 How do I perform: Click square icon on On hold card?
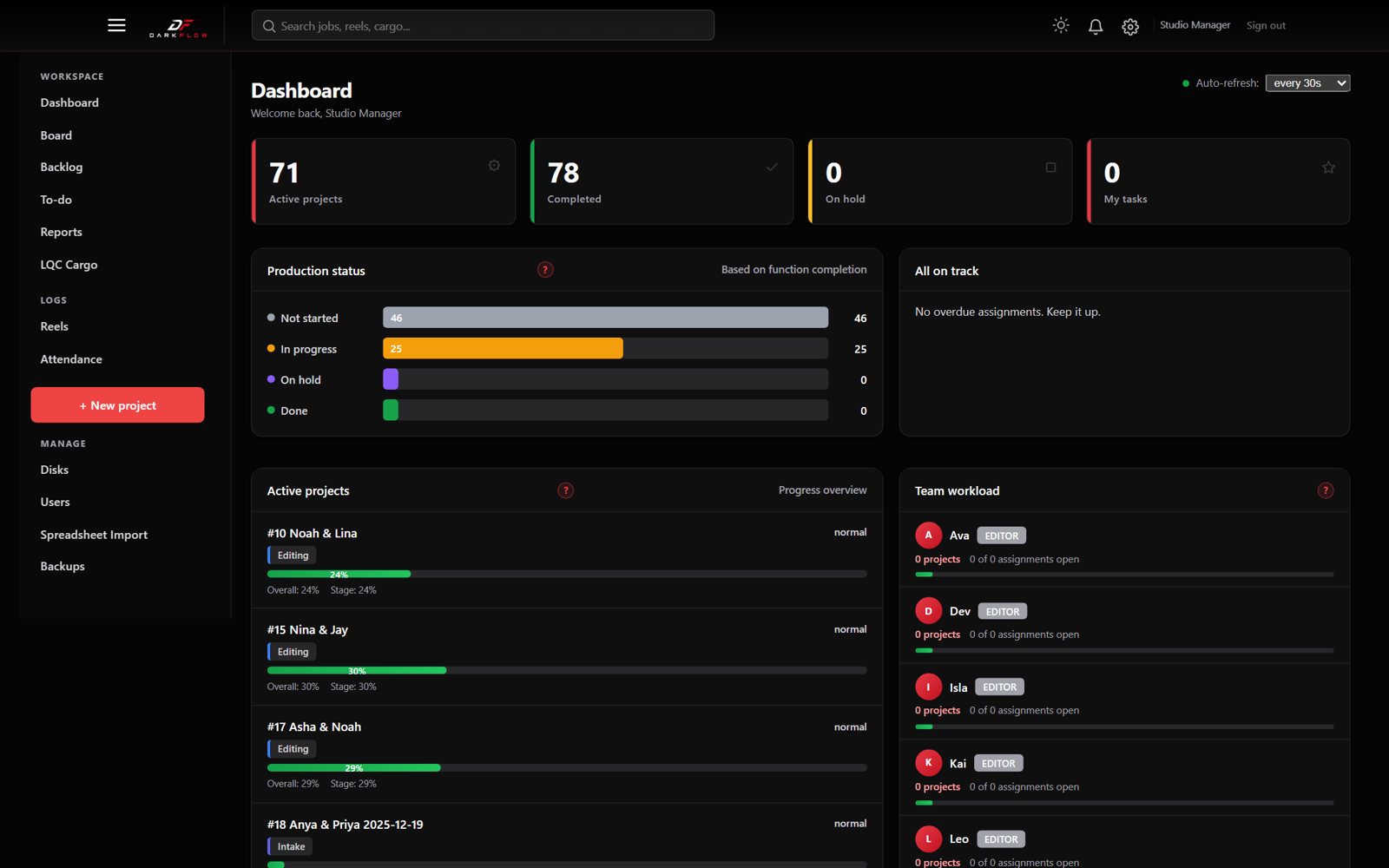coord(1050,167)
